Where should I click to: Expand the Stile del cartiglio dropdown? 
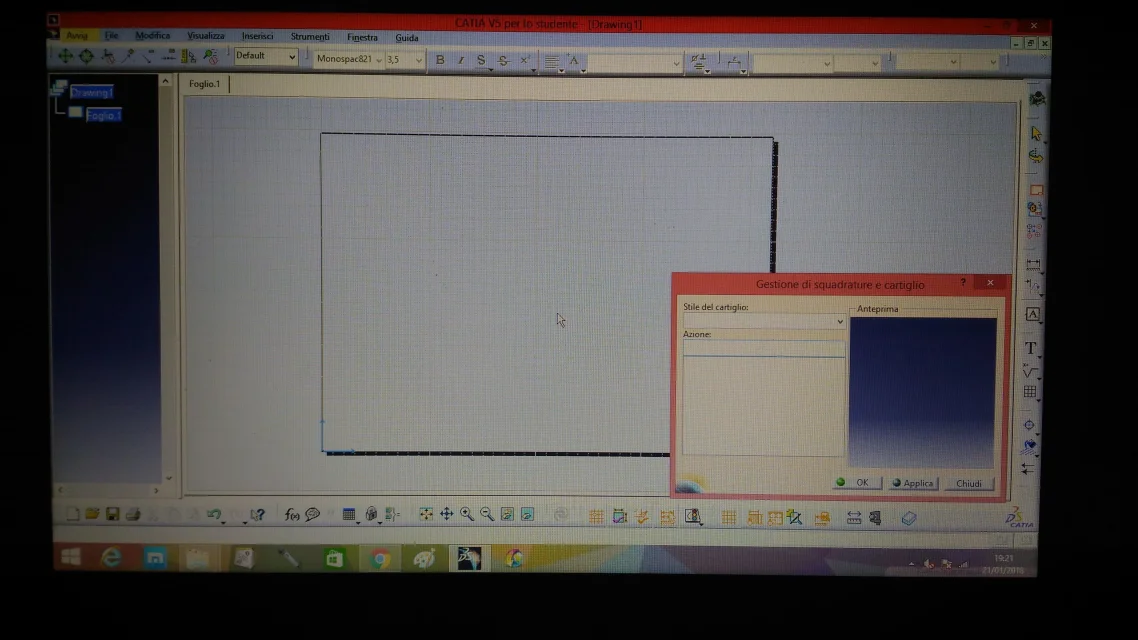839,321
